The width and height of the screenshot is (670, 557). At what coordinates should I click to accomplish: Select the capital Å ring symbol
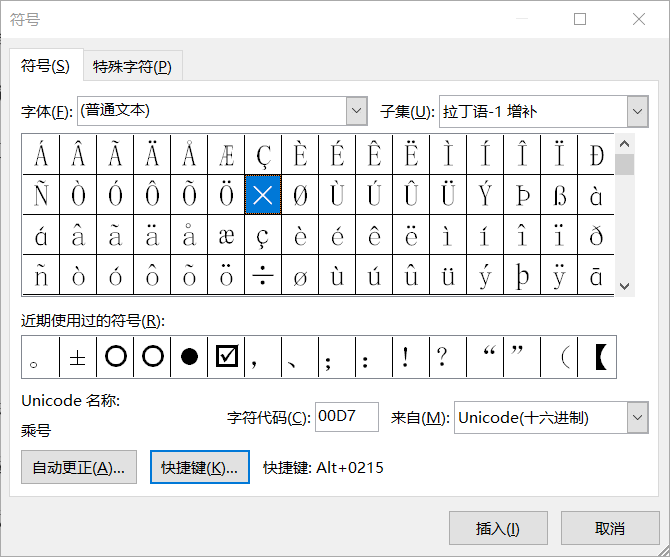[x=189, y=155]
